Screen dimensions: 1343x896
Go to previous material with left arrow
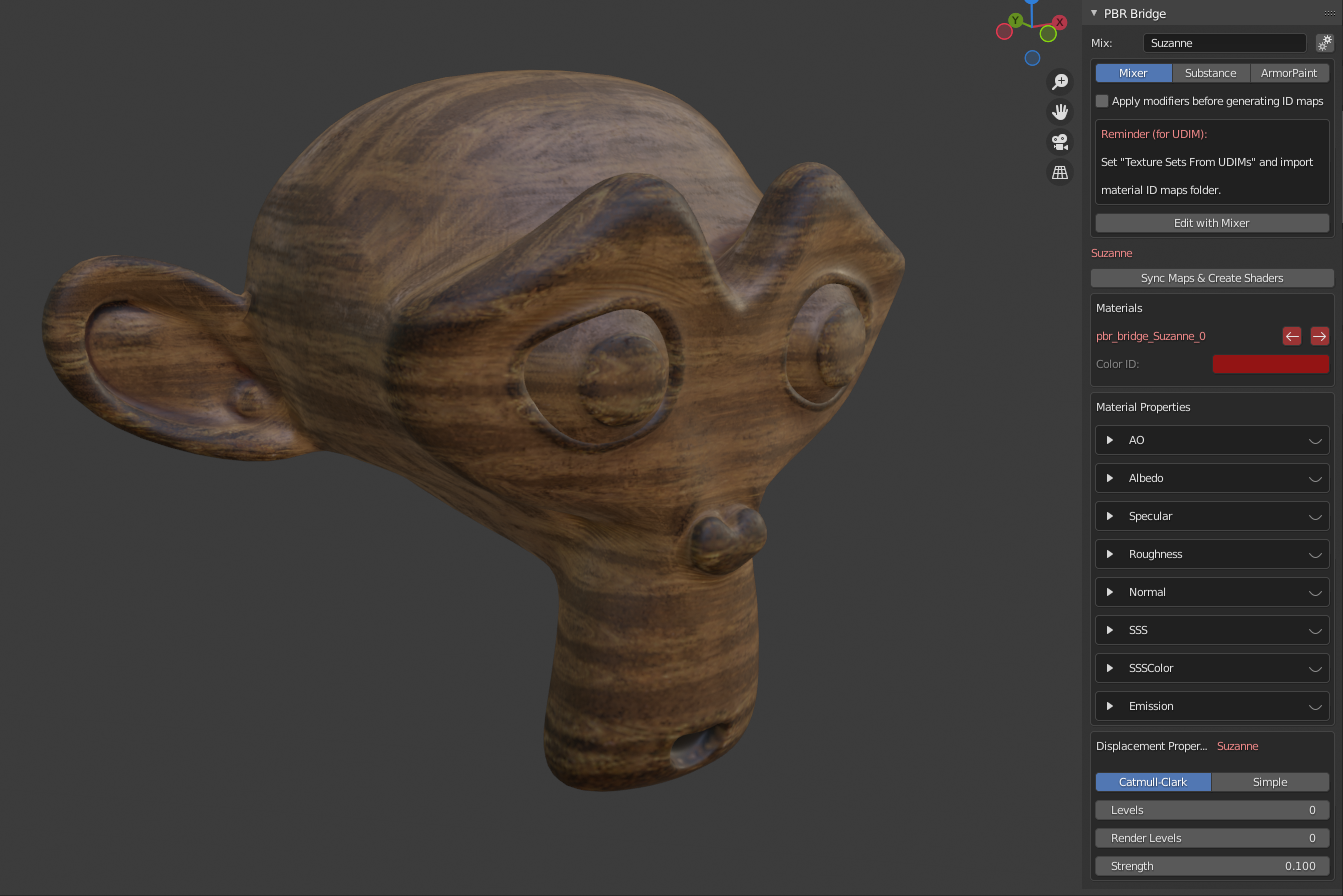pyautogui.click(x=1292, y=336)
